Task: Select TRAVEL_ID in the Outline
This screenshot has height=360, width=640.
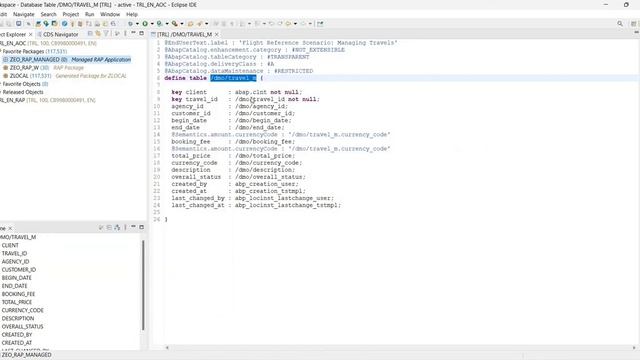Action: pos(14,253)
